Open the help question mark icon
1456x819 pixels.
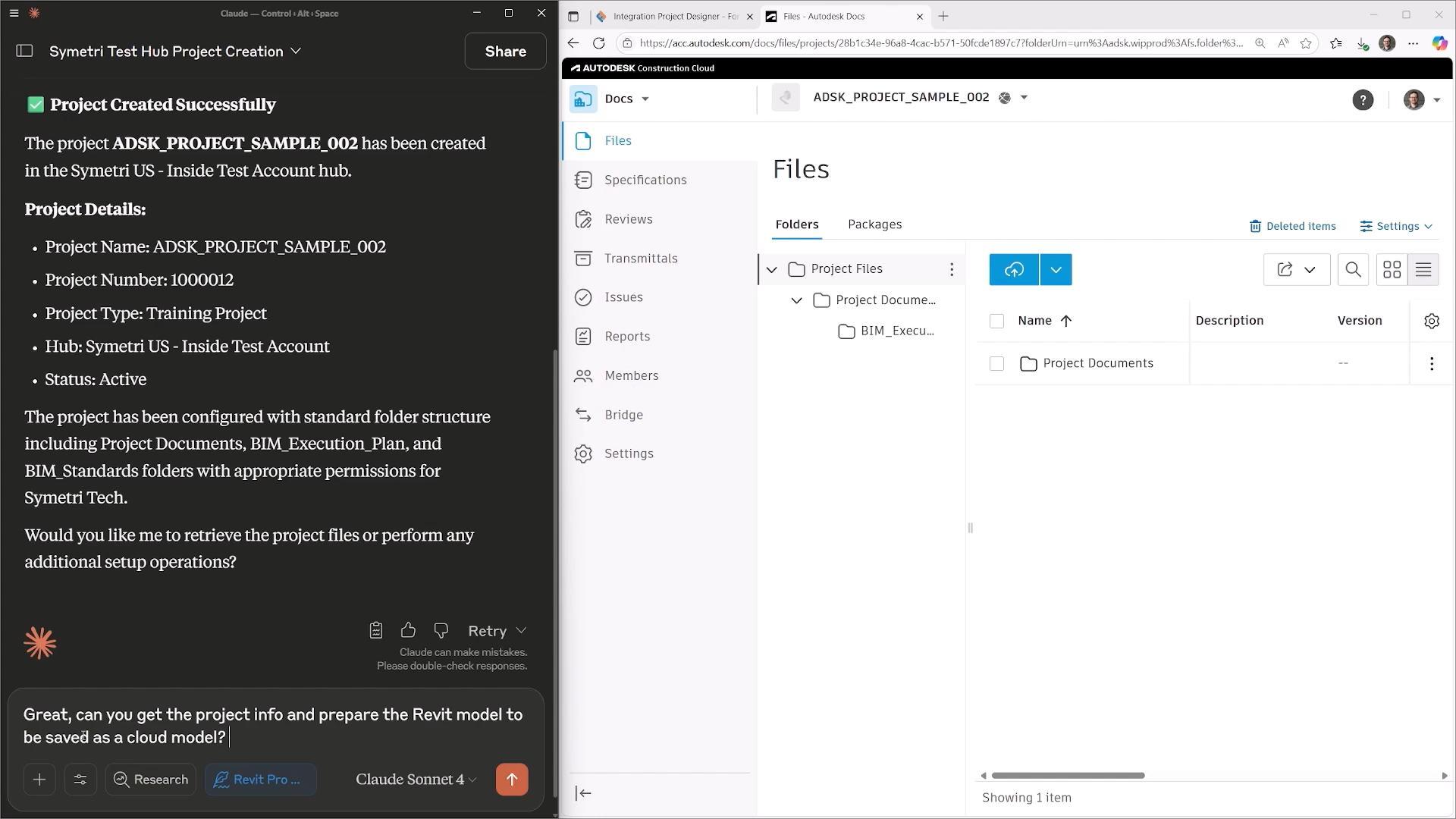point(1362,100)
